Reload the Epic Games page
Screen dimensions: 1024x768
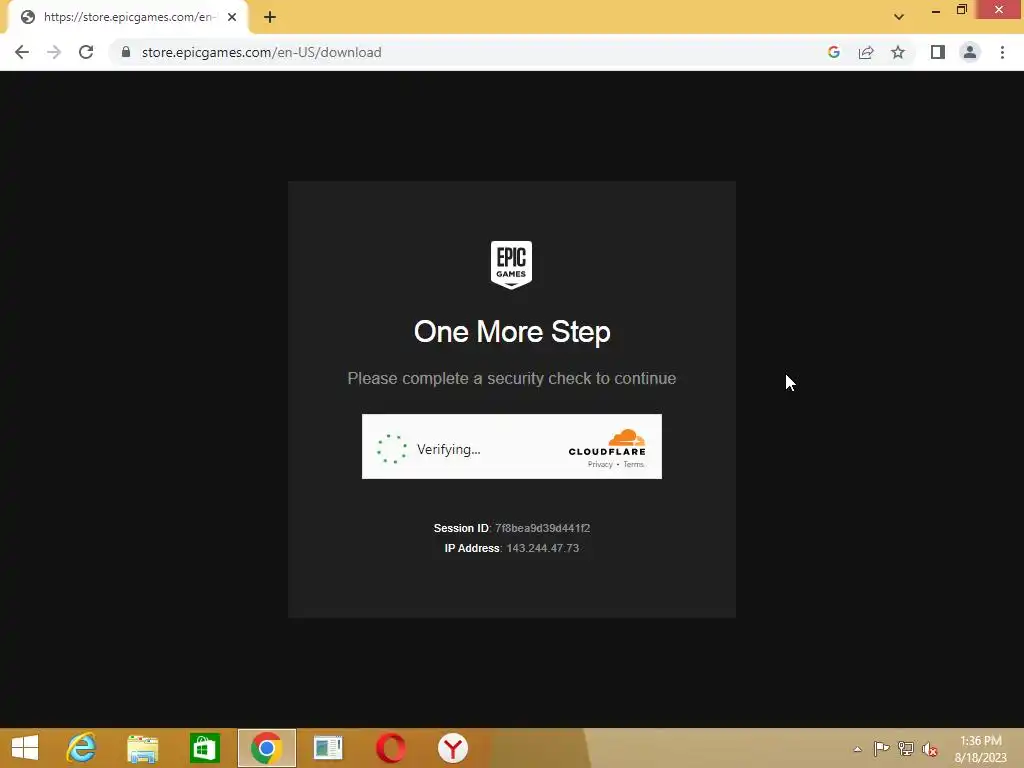pos(86,52)
